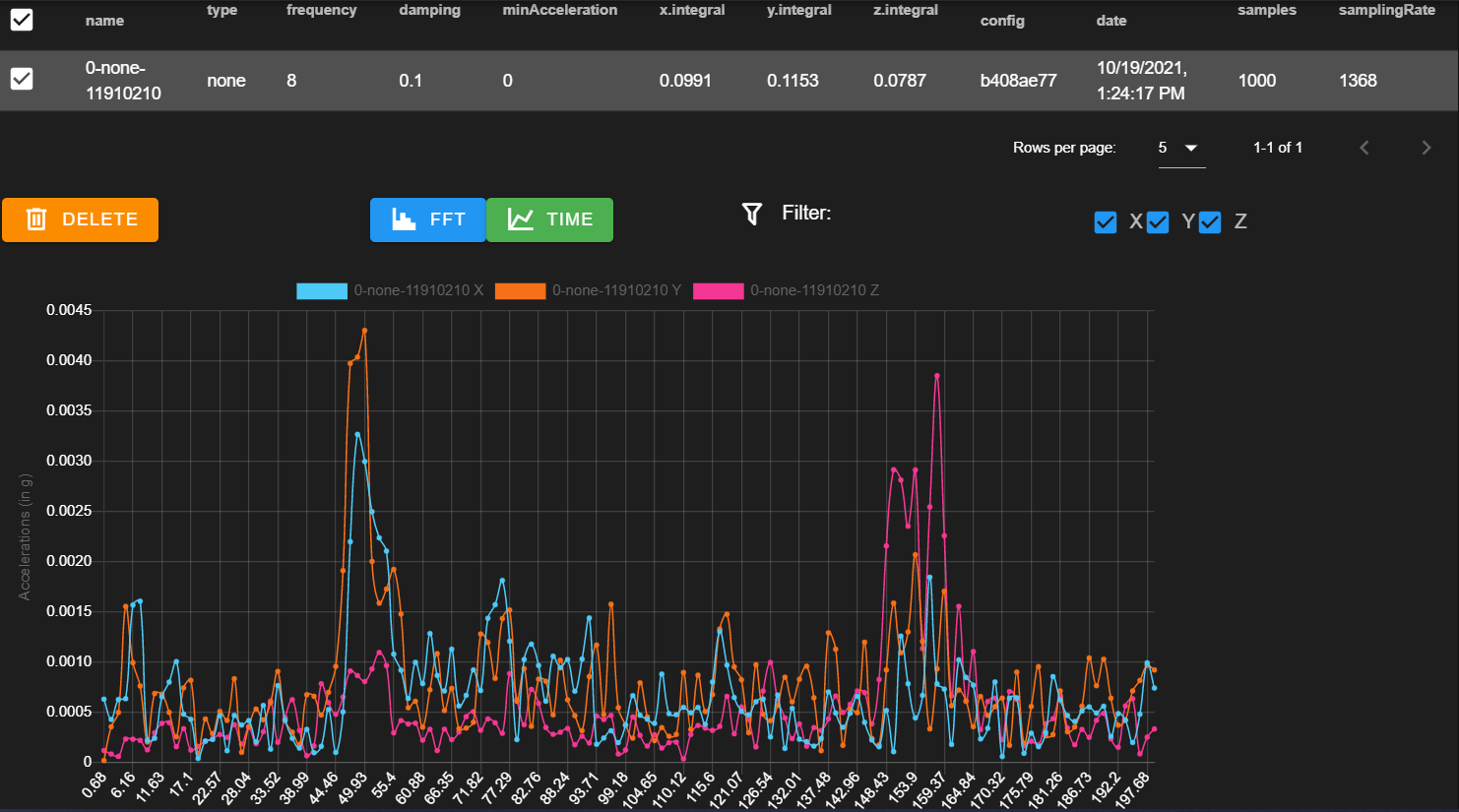This screenshot has height=812, width=1459.
Task: Click the 1-1 of 1 pagination text
Action: pos(1278,148)
